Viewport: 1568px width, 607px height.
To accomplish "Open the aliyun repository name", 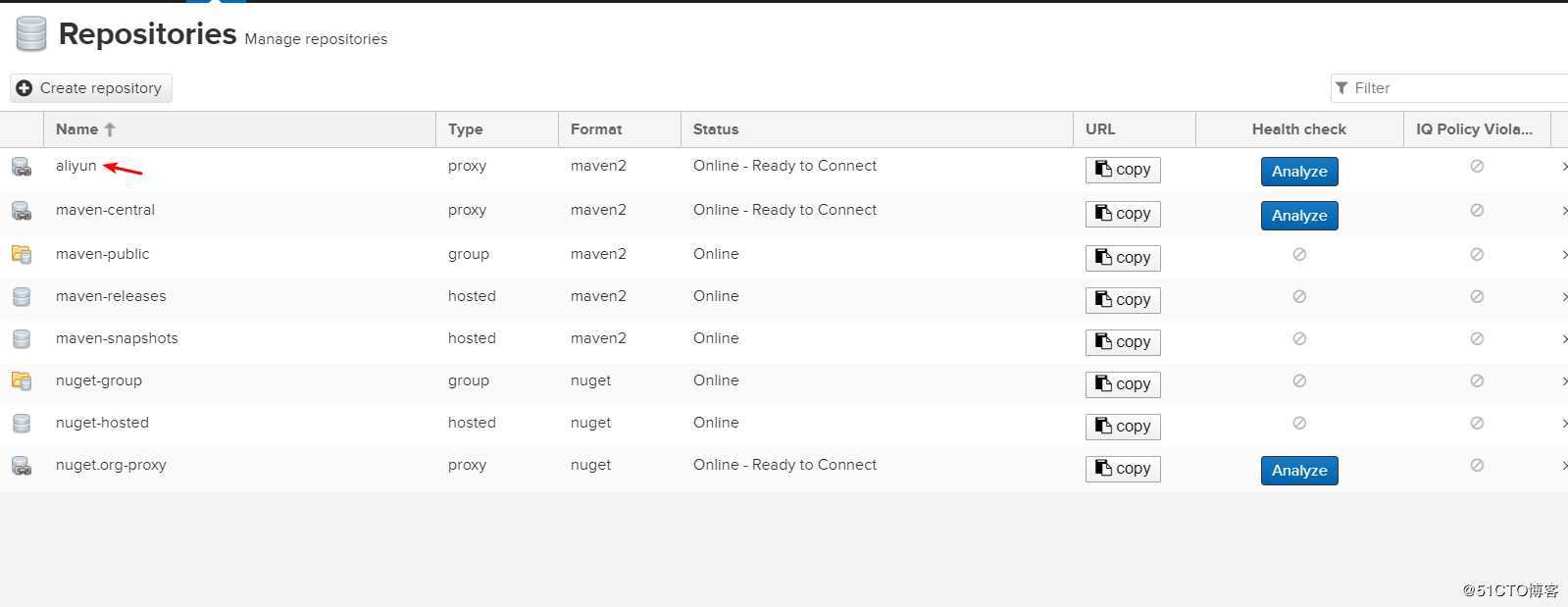I will point(76,166).
